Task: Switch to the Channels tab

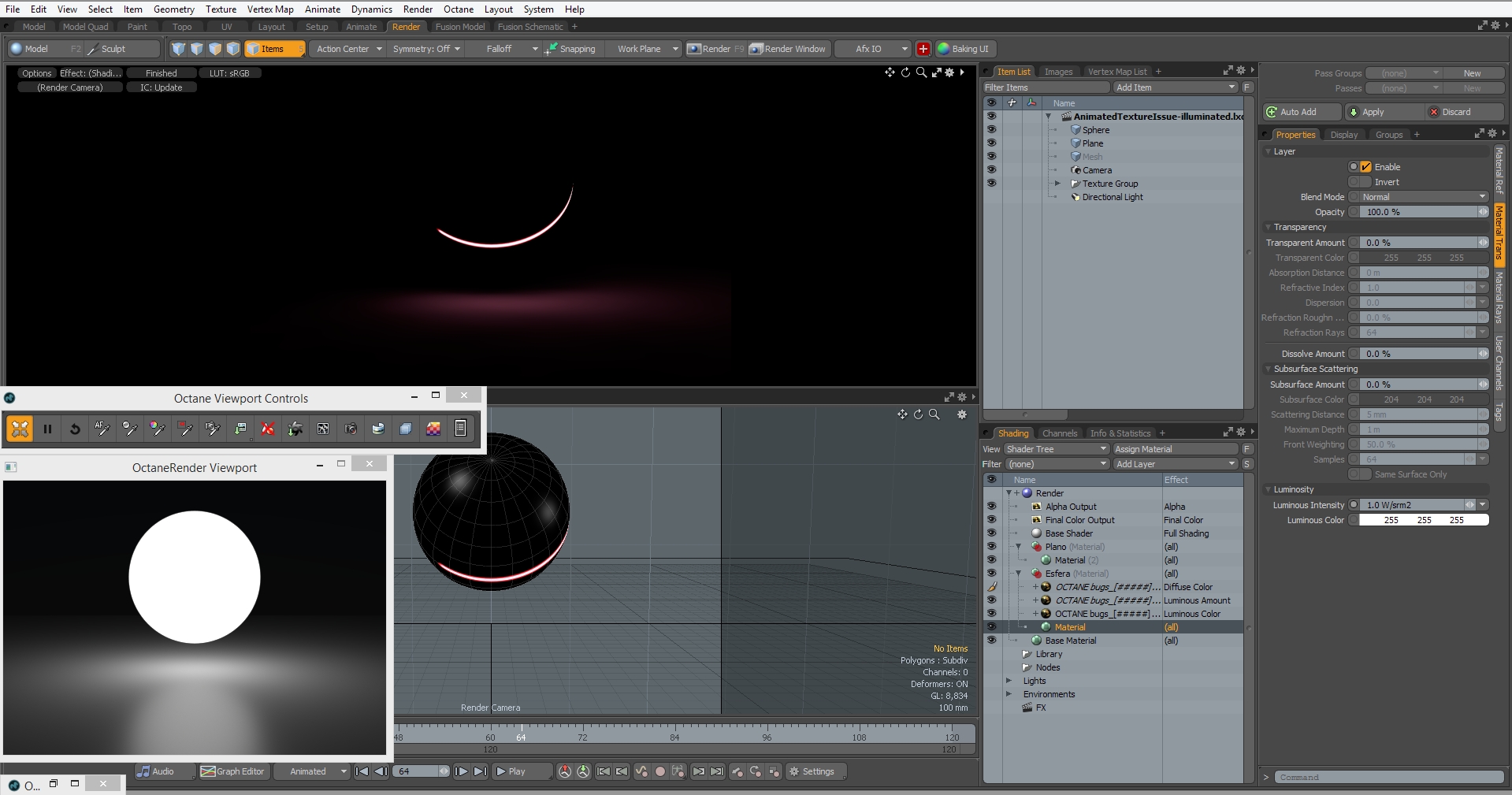Action: [x=1059, y=433]
